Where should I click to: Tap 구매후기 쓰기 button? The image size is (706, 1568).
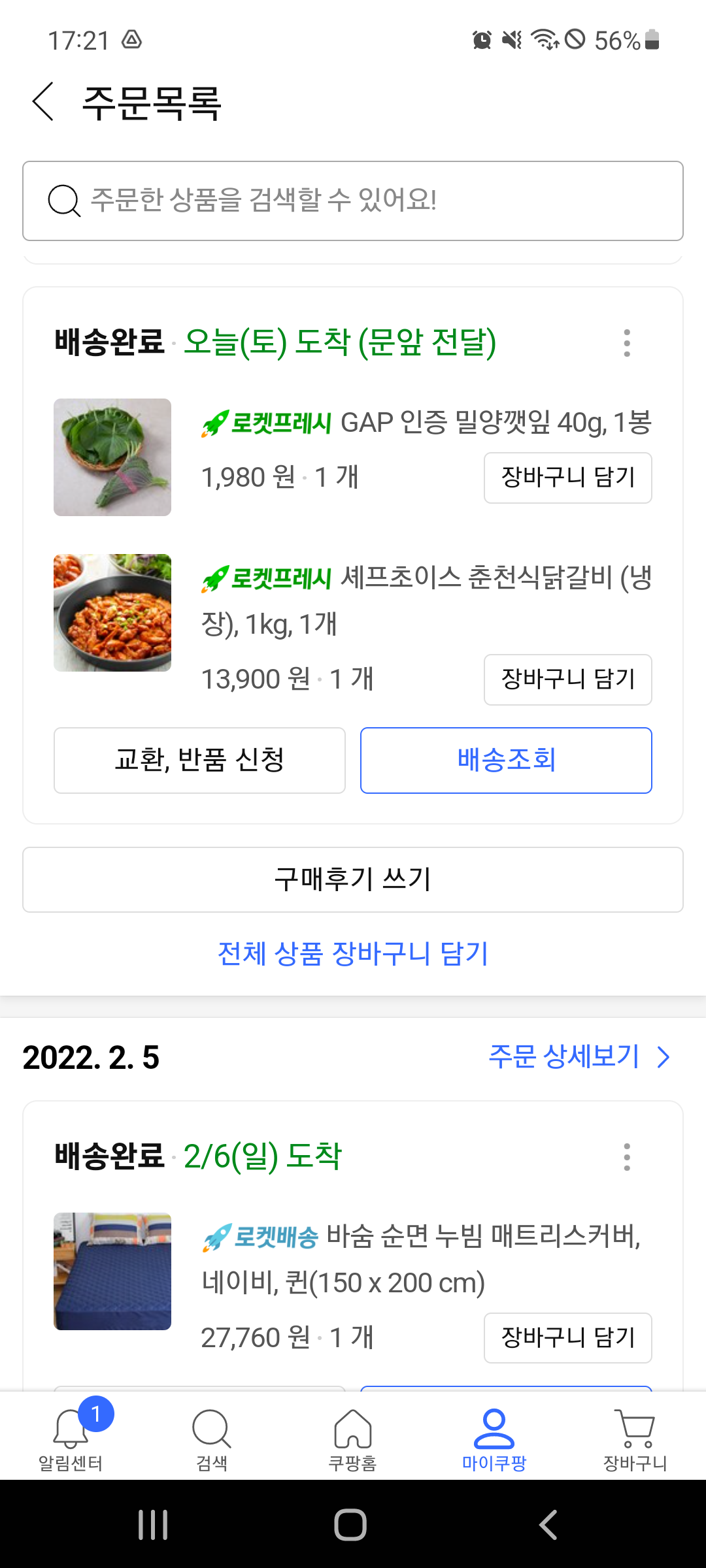point(353,879)
